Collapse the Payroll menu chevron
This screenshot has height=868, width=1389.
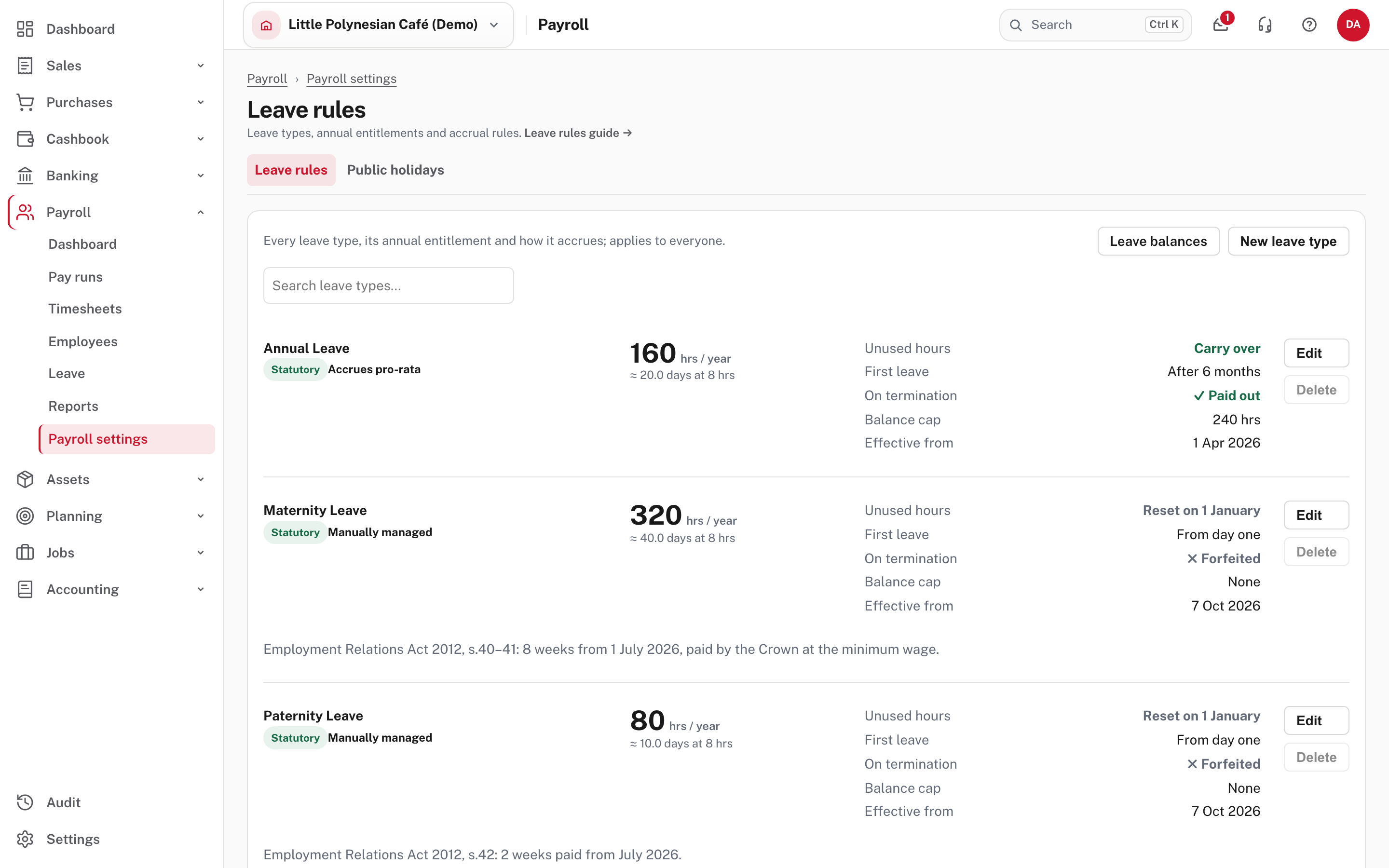click(x=200, y=212)
